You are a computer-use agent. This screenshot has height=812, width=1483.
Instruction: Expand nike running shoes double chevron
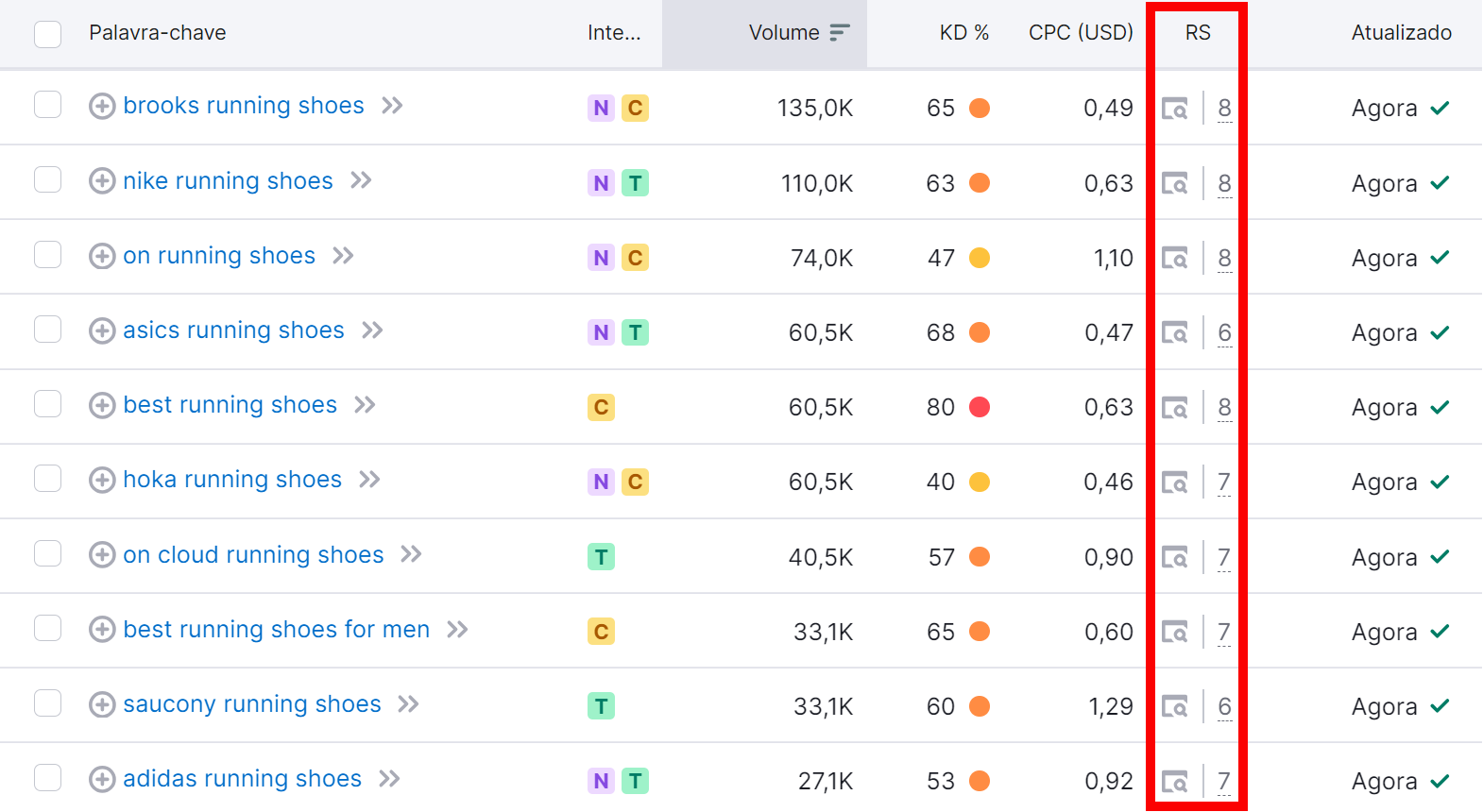point(361,180)
